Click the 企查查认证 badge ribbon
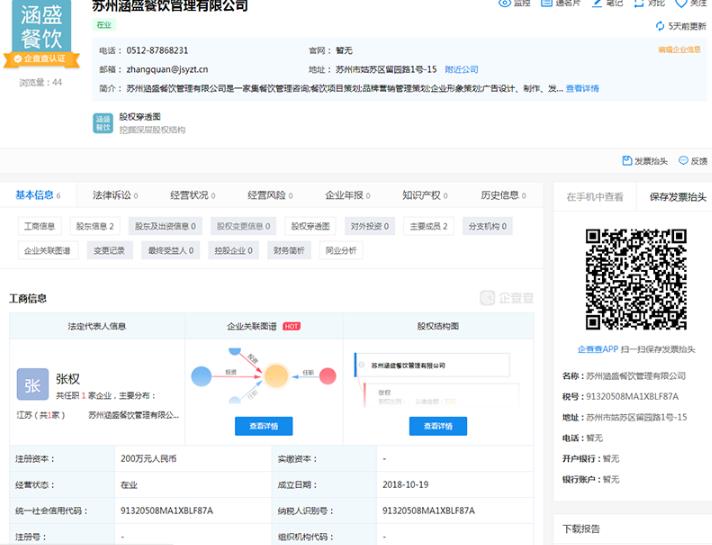712x545 pixels. [x=41, y=59]
